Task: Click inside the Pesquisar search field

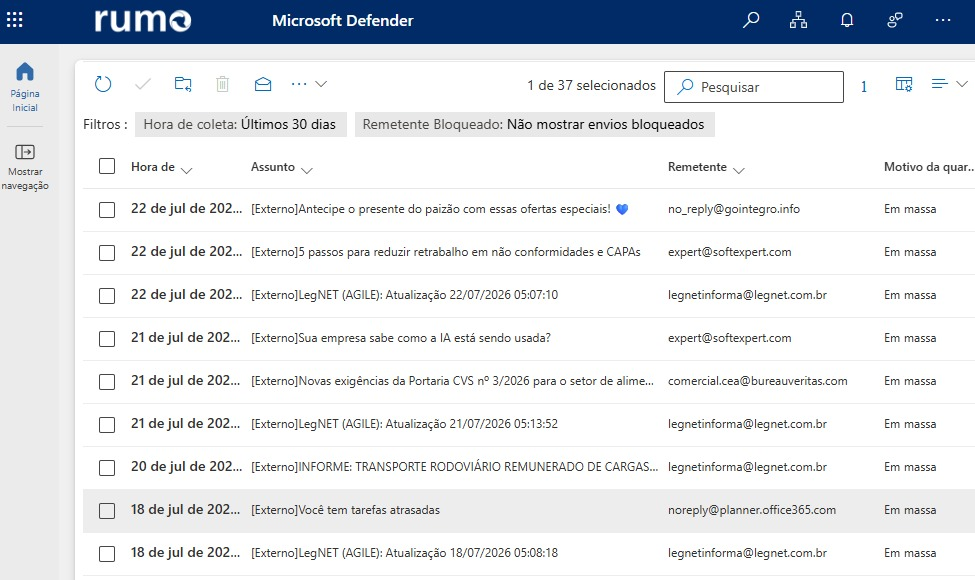Action: [754, 86]
